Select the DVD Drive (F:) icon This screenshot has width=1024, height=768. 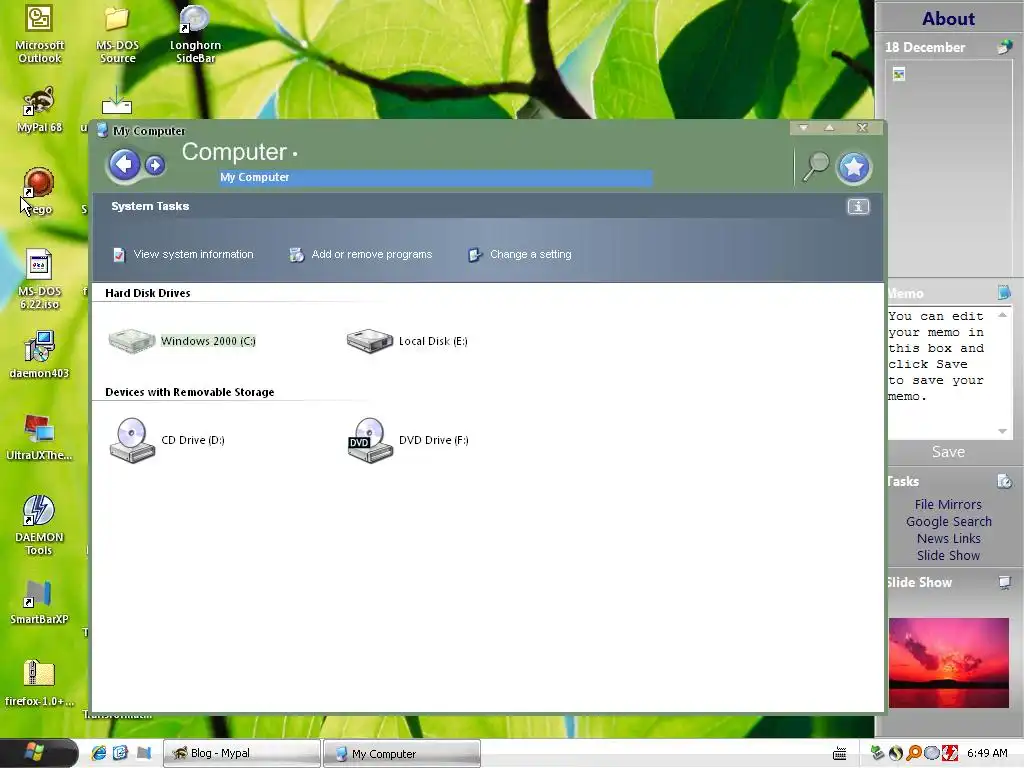(370, 440)
